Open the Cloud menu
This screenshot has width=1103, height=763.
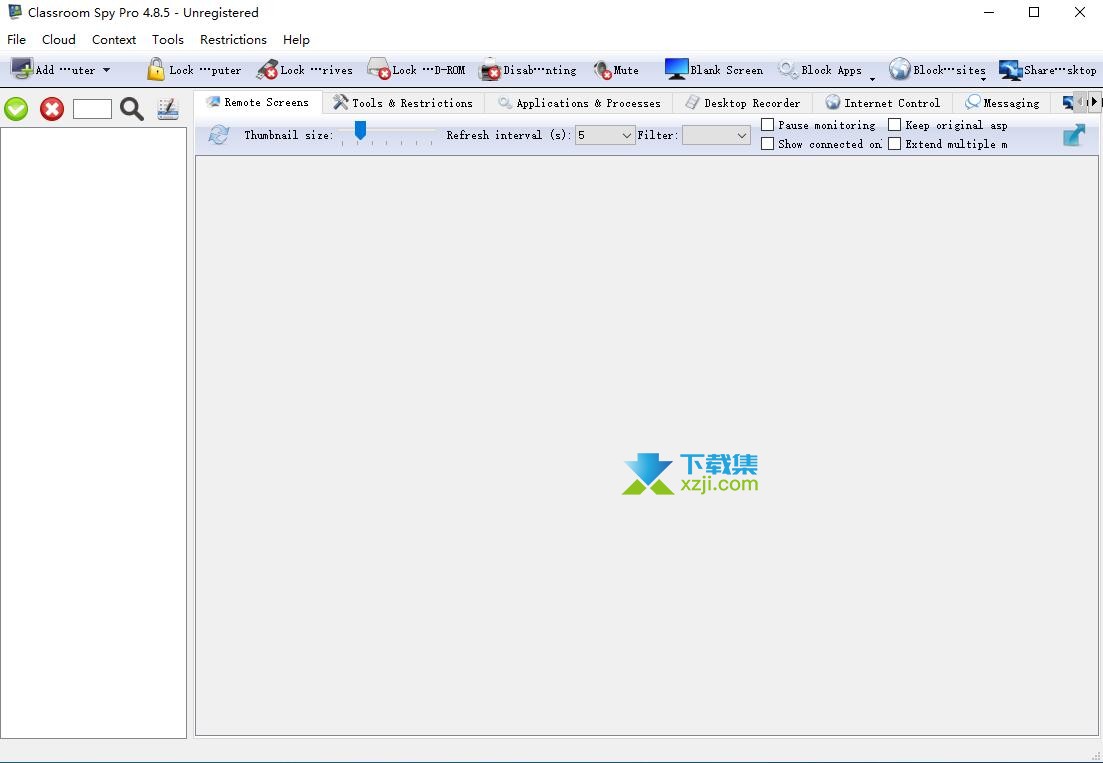tap(58, 39)
